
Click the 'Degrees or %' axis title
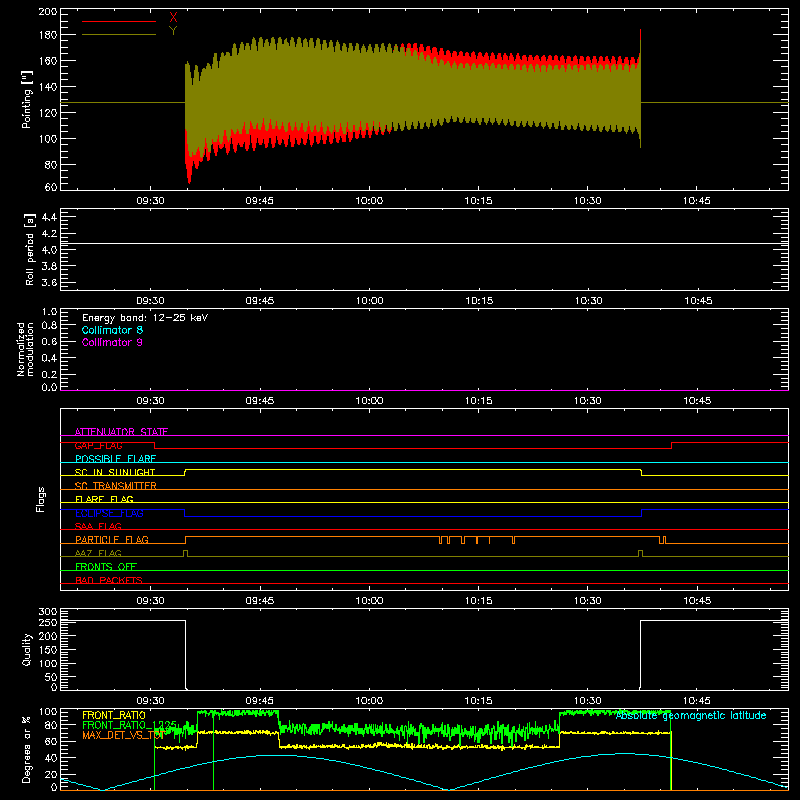click(27, 749)
